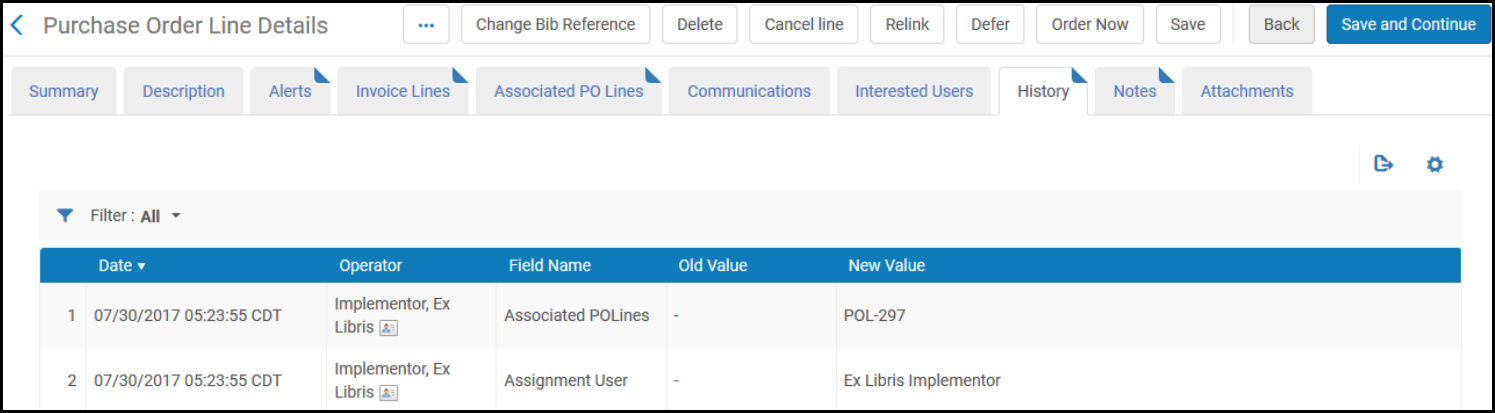The image size is (1495, 413).
Task: Click Implementor, Ex Libris operator in row 2
Action: [393, 380]
